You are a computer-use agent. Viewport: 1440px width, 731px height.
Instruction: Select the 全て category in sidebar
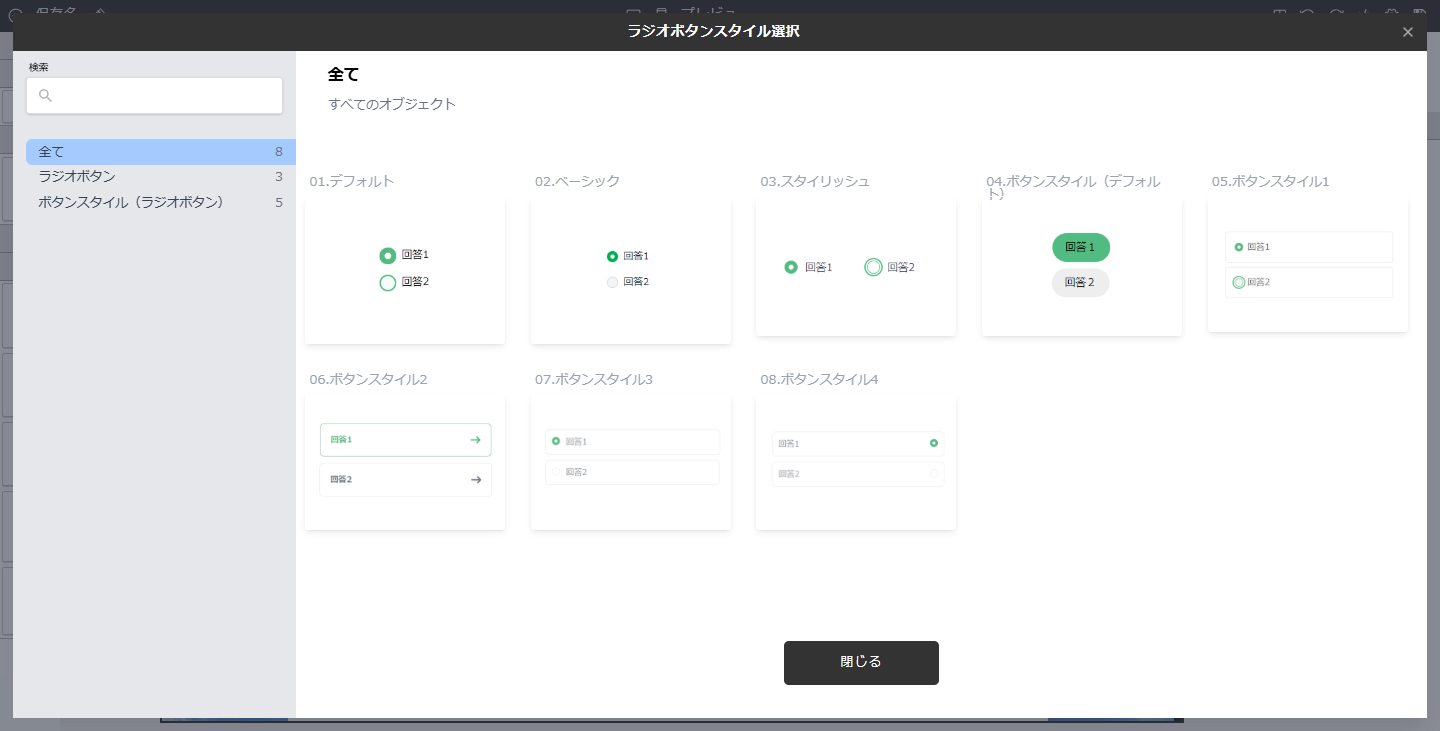tap(160, 152)
